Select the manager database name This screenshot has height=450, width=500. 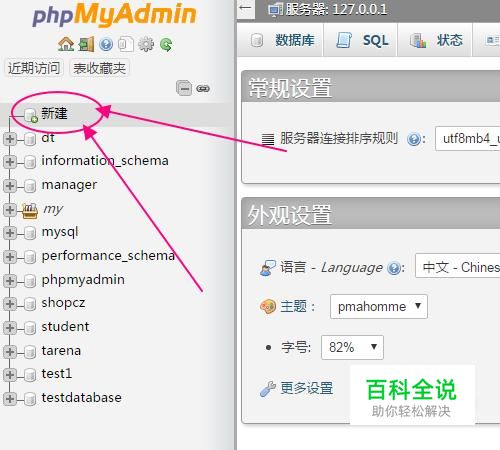pyautogui.click(x=69, y=185)
